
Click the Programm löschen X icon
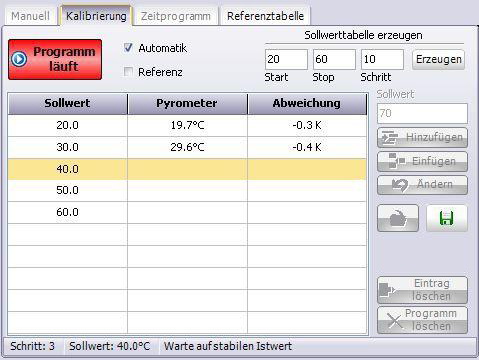tap(395, 321)
